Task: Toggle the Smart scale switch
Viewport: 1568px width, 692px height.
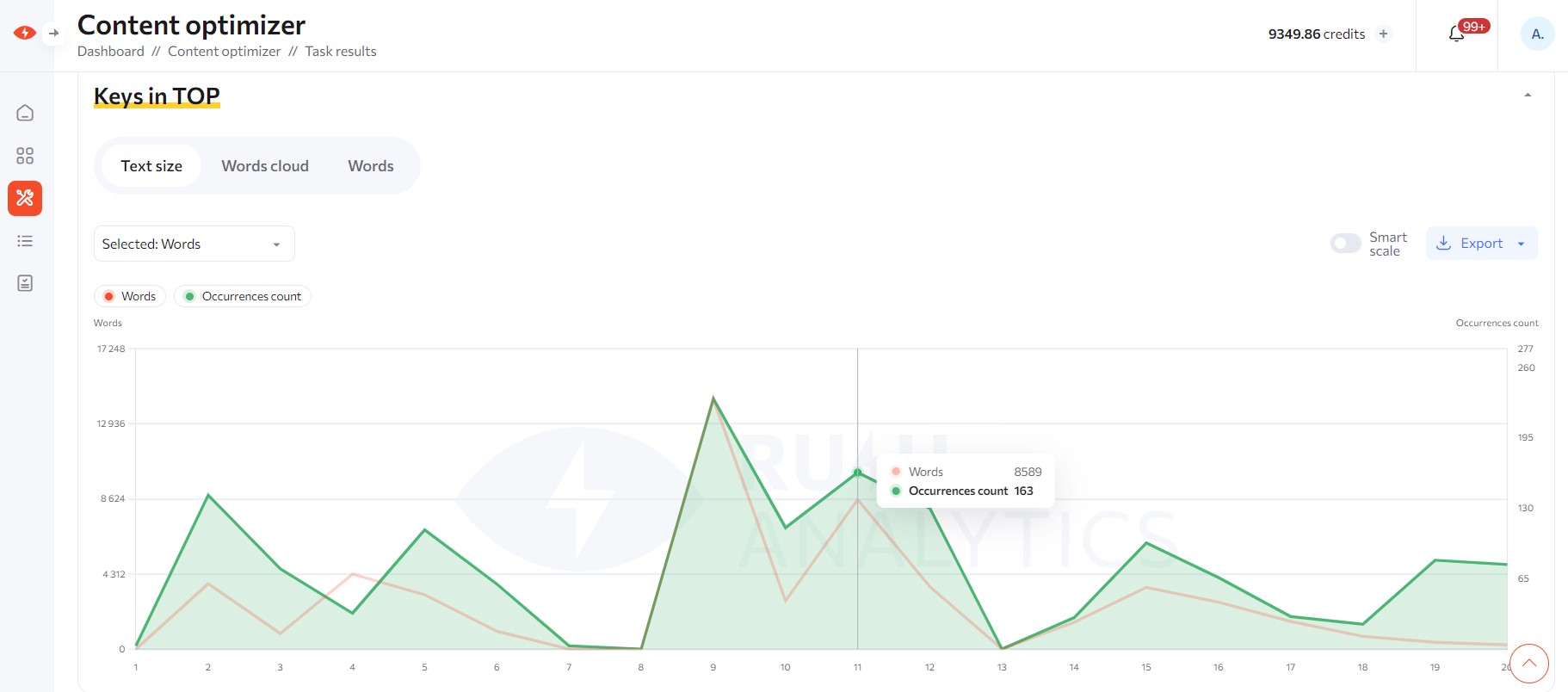Action: coord(1345,244)
